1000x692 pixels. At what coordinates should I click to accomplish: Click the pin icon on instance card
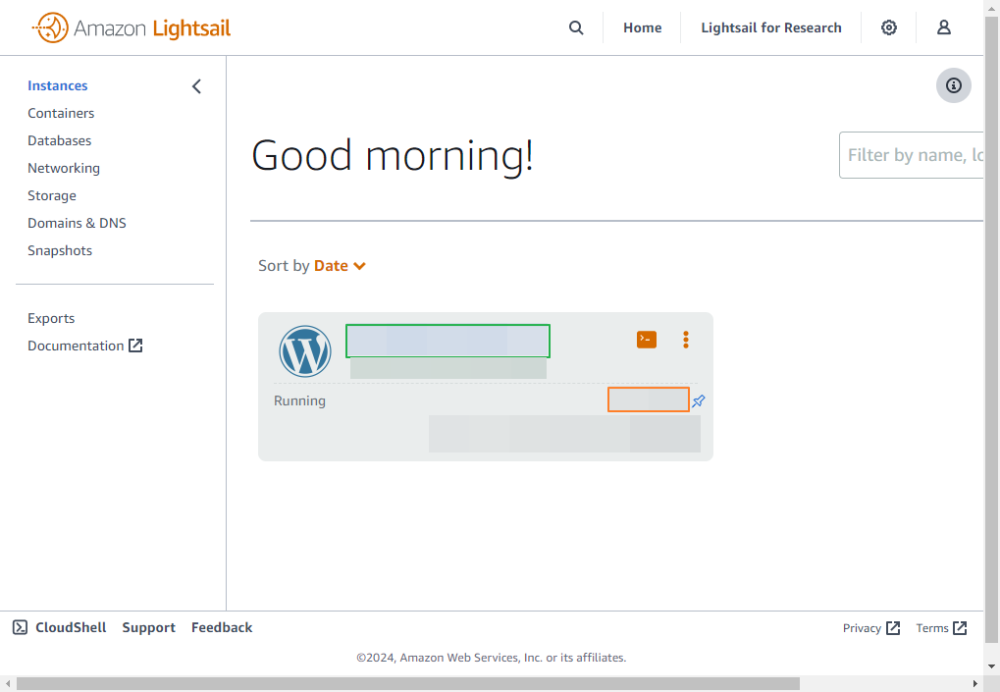[x=698, y=401]
